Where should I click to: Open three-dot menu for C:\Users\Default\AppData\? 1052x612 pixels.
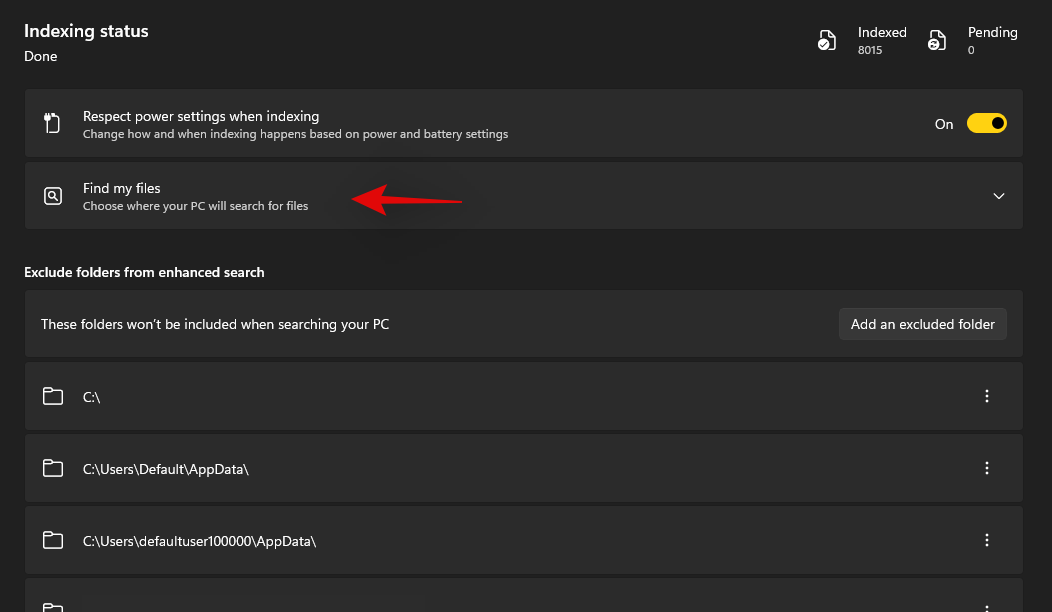(x=987, y=468)
